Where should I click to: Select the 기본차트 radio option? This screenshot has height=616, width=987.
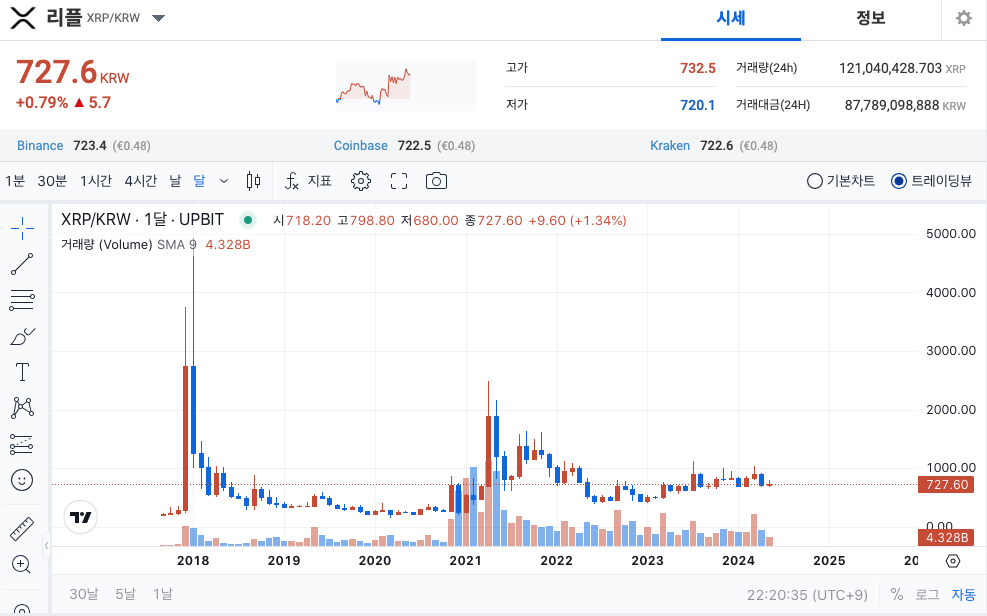840,181
